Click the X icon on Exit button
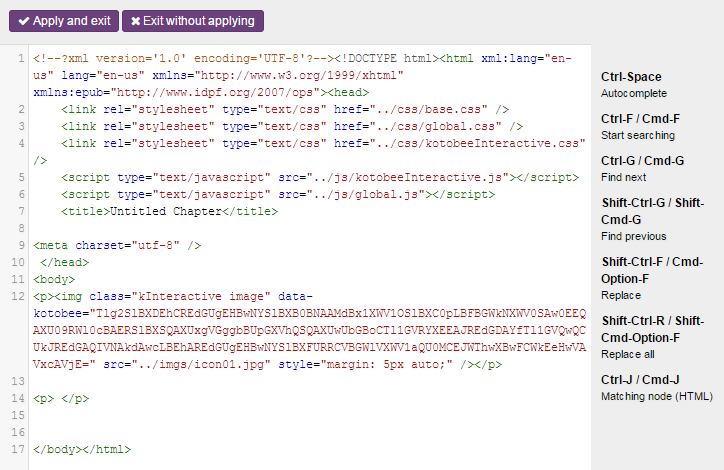Screen dimensions: 724x470 point(135,21)
